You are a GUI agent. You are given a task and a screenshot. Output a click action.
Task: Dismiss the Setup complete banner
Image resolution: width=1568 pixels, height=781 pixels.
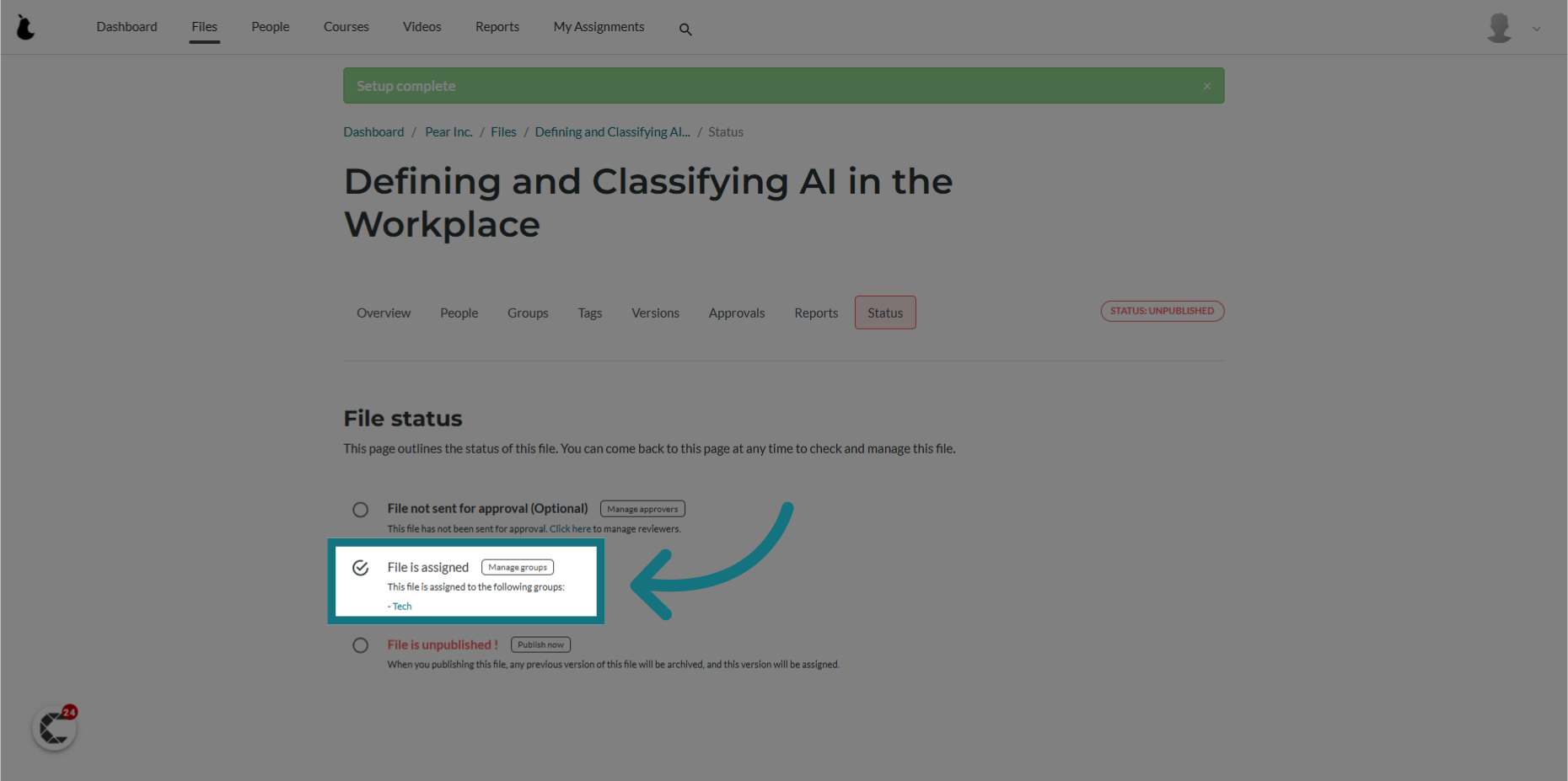(1206, 86)
